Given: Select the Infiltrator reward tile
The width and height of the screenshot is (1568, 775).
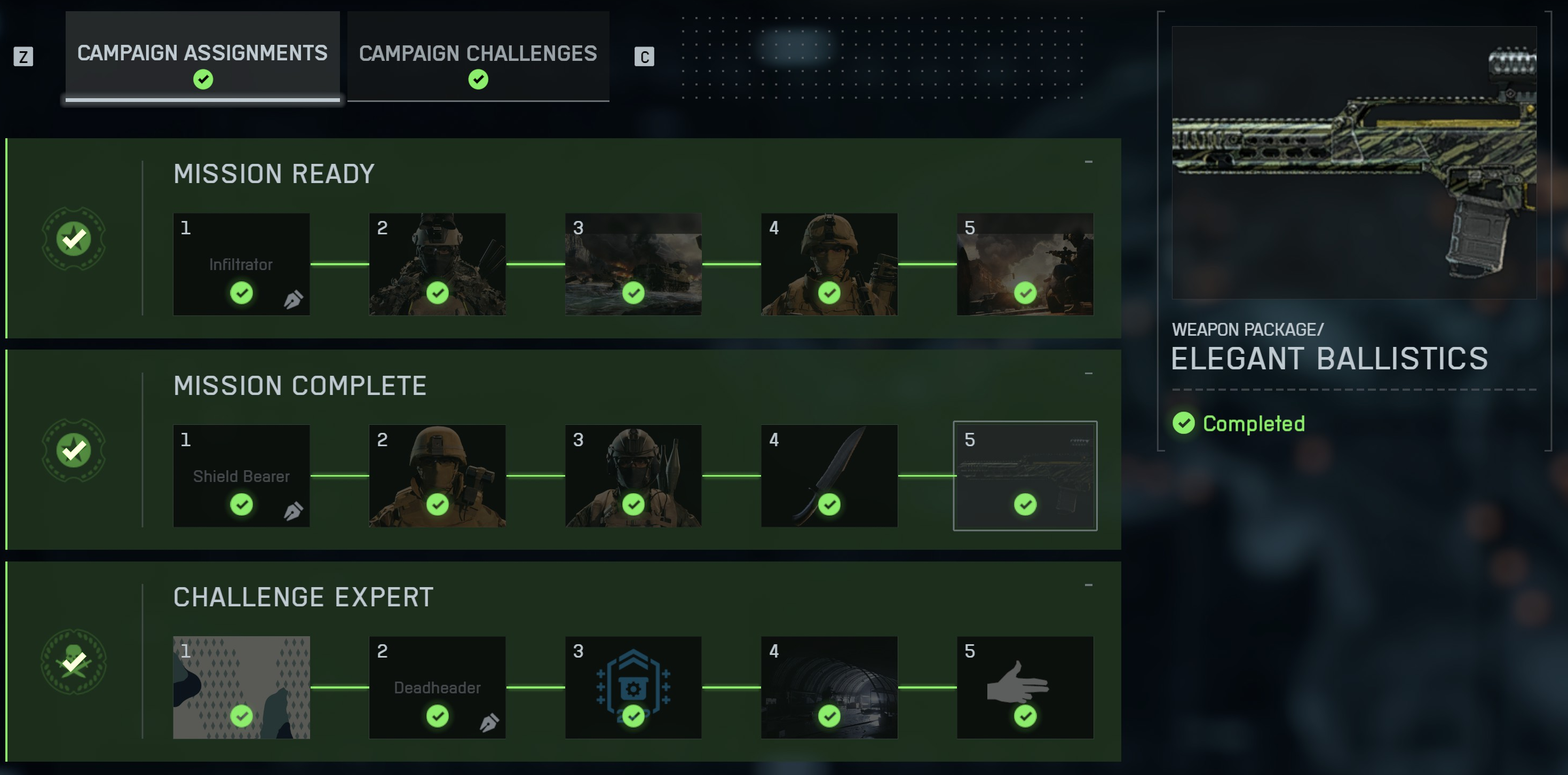Looking at the screenshot, I should 242,264.
